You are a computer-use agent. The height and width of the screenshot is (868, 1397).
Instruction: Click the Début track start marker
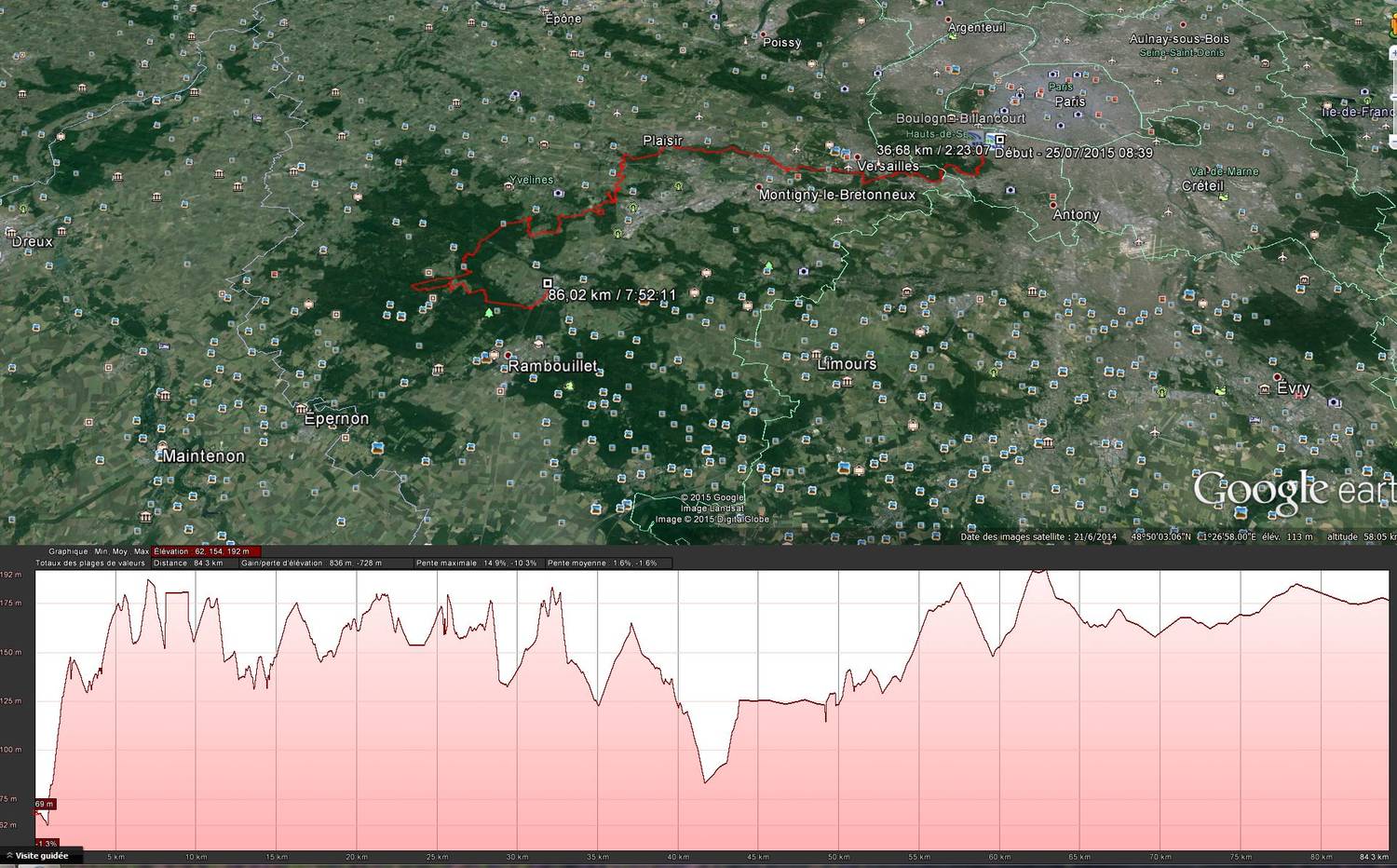(999, 140)
